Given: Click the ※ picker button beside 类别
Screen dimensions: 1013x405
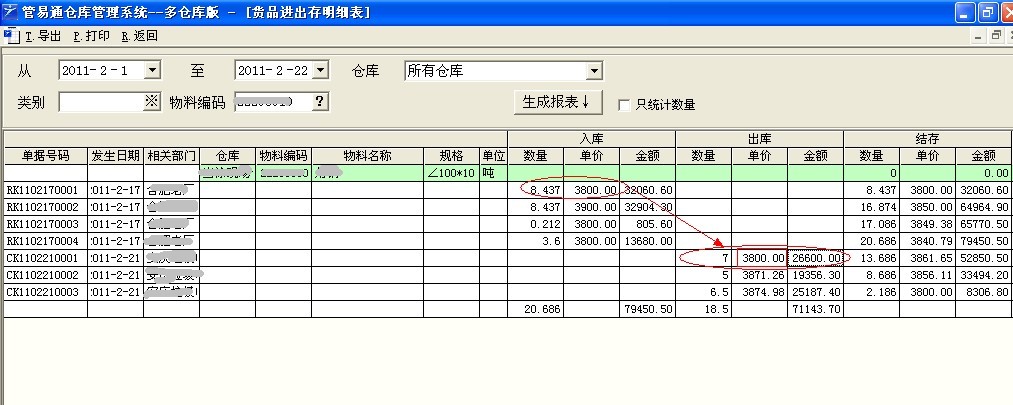Looking at the screenshot, I should (152, 101).
